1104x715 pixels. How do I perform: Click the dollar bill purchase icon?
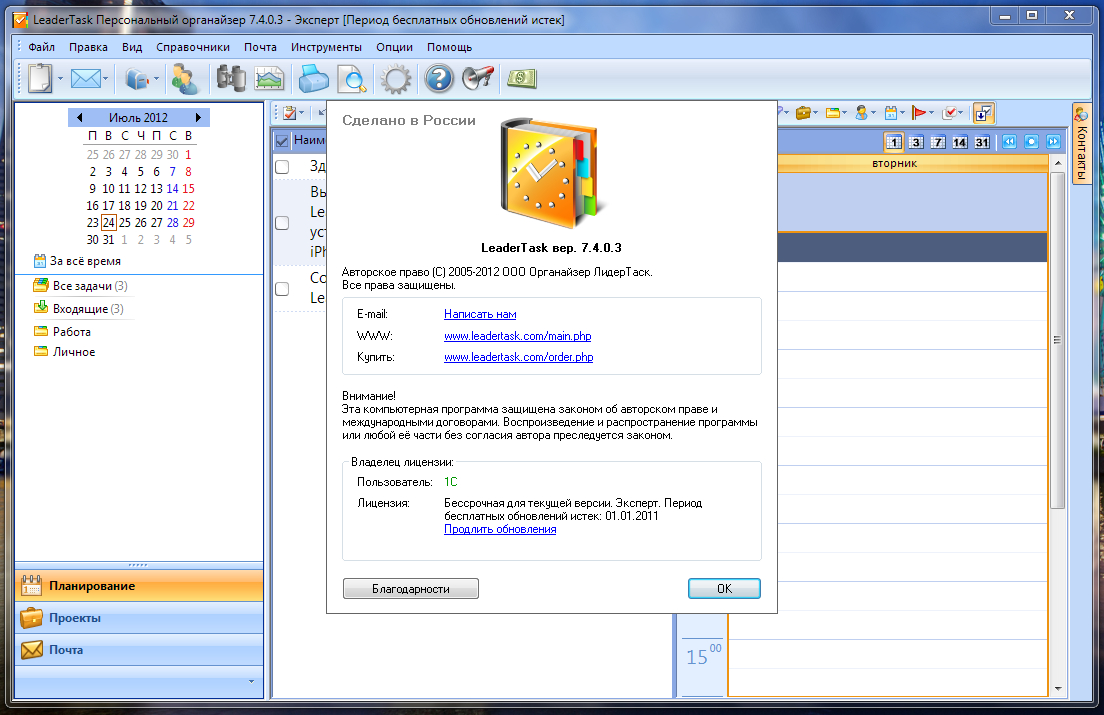pyautogui.click(x=521, y=78)
